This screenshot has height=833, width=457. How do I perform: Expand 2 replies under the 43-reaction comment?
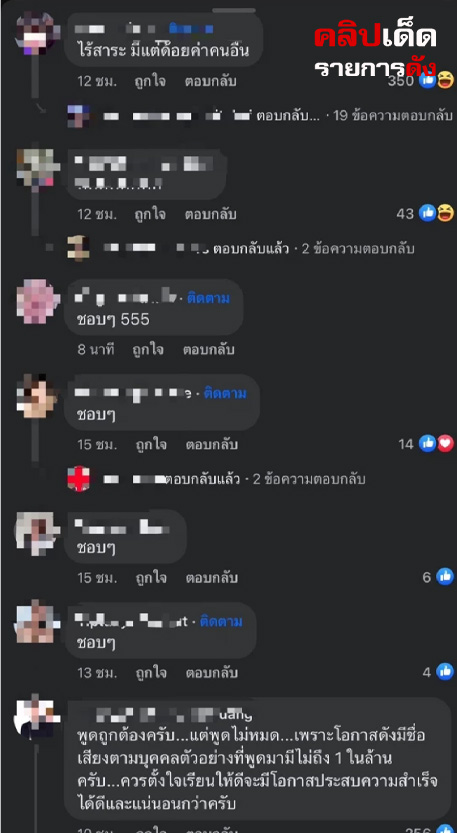coord(358,249)
